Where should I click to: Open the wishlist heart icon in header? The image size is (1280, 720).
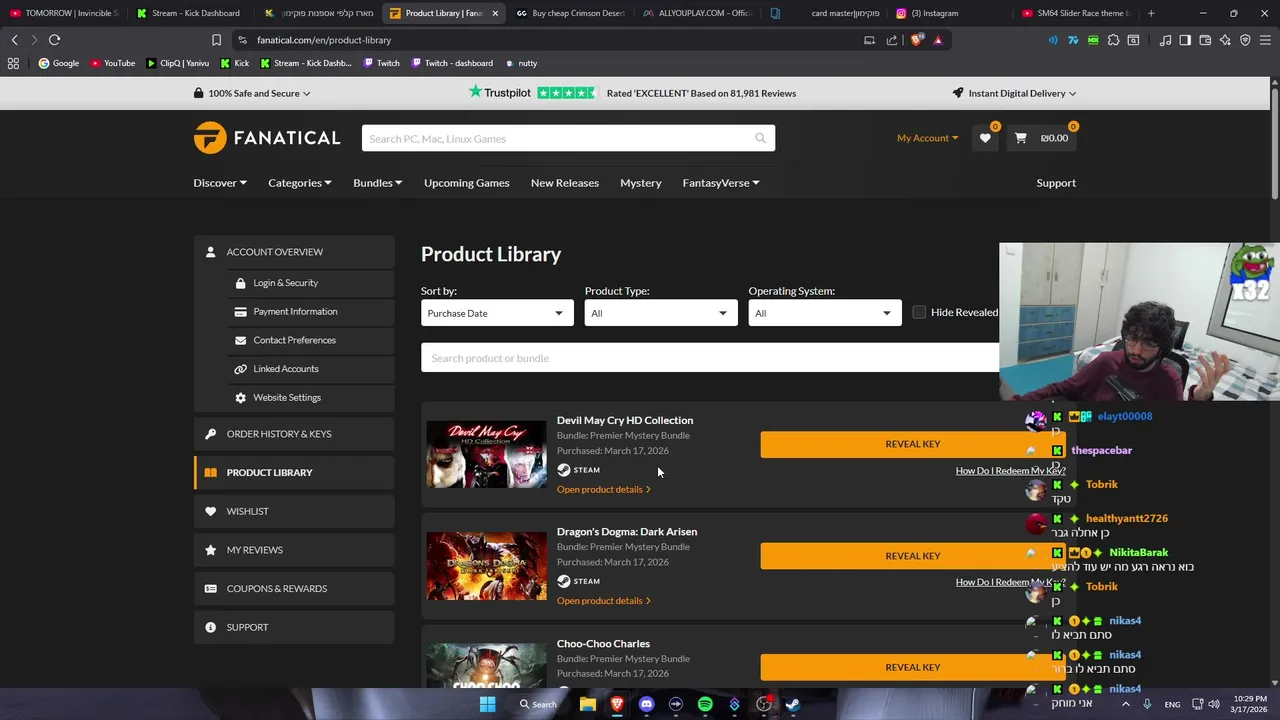[x=985, y=138]
